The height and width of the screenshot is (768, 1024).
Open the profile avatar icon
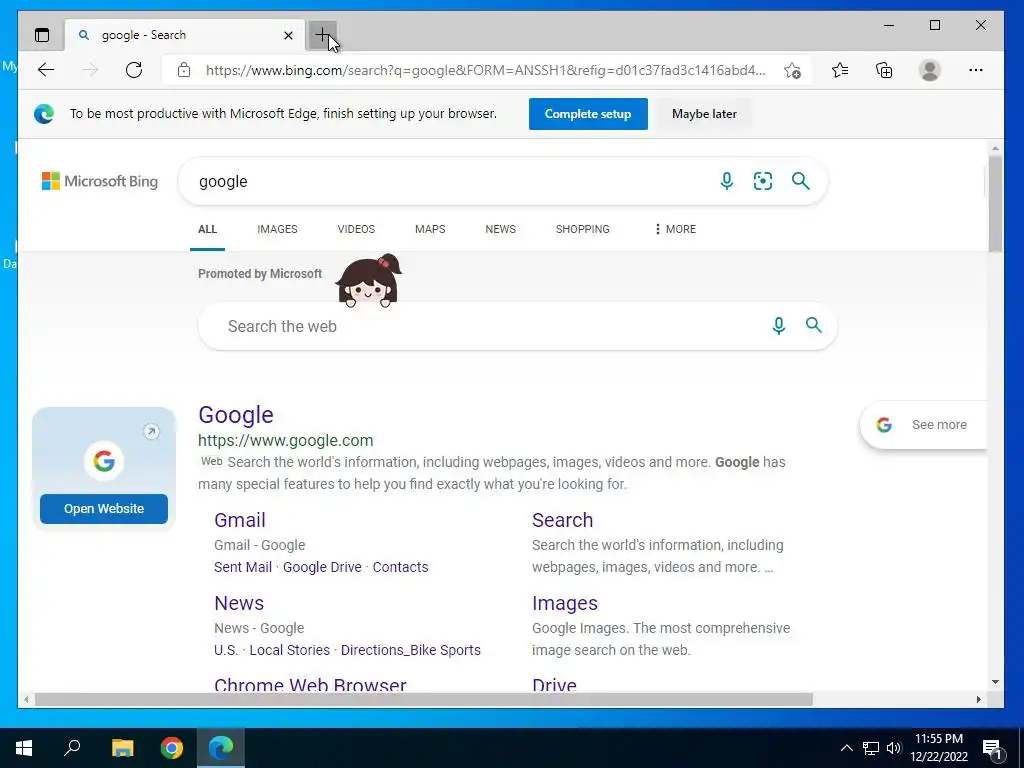pos(929,70)
